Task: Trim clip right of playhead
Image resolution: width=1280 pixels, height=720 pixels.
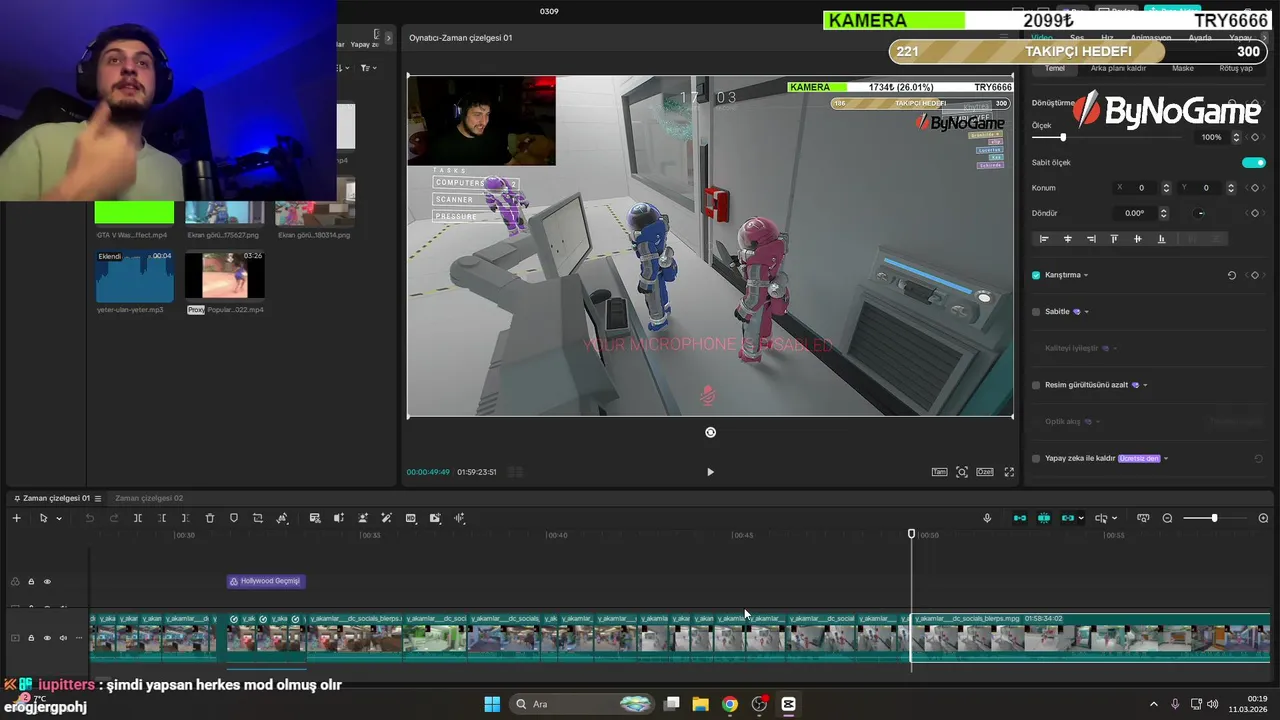Action: coord(185,518)
